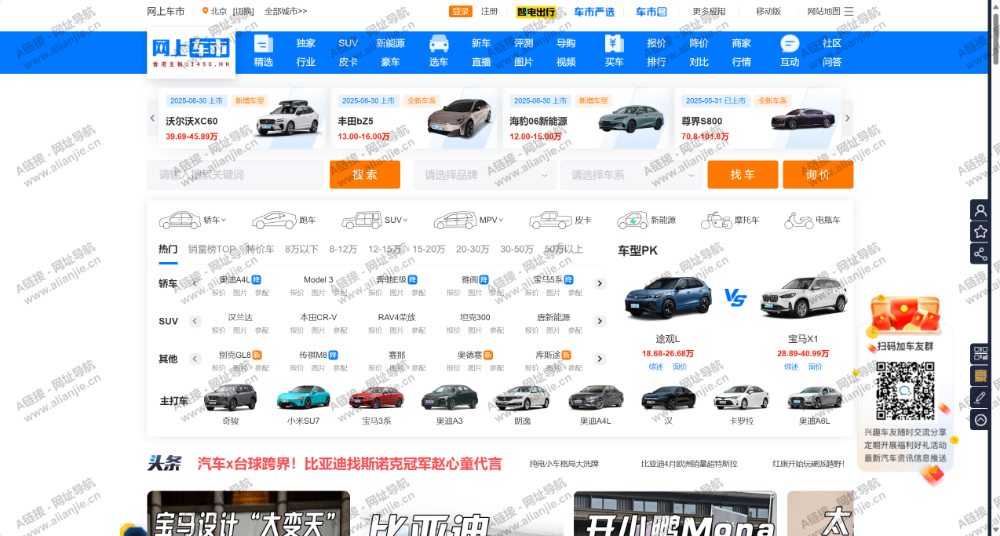
Task: Open the 车市严选 link
Action: pos(594,11)
